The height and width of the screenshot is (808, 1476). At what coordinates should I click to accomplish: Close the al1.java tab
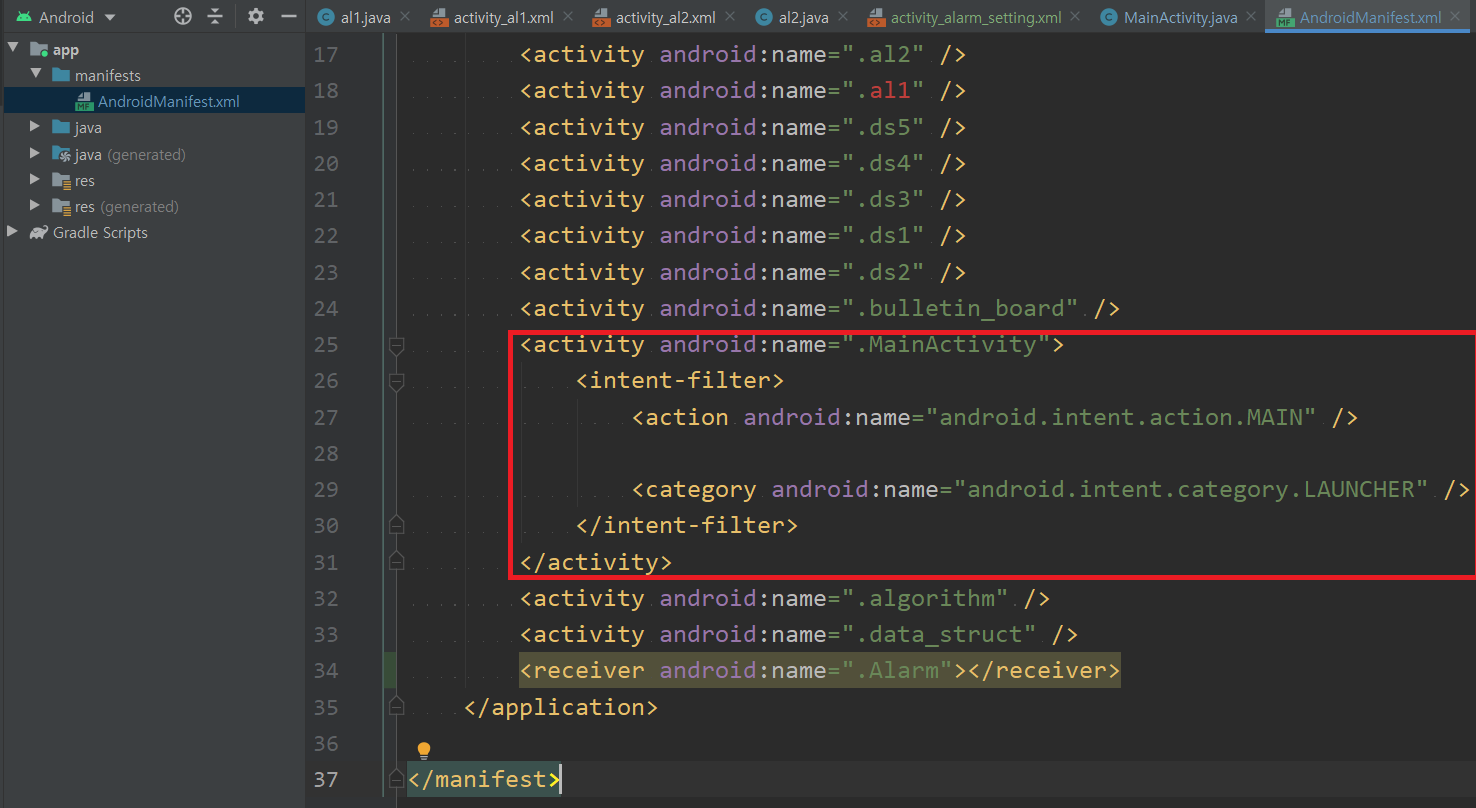(x=404, y=17)
